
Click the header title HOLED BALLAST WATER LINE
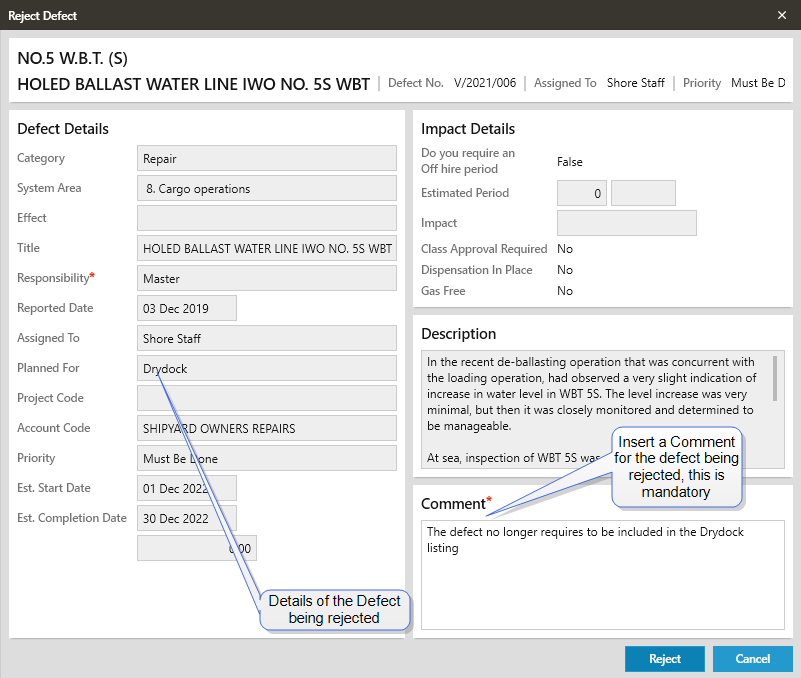(x=194, y=84)
